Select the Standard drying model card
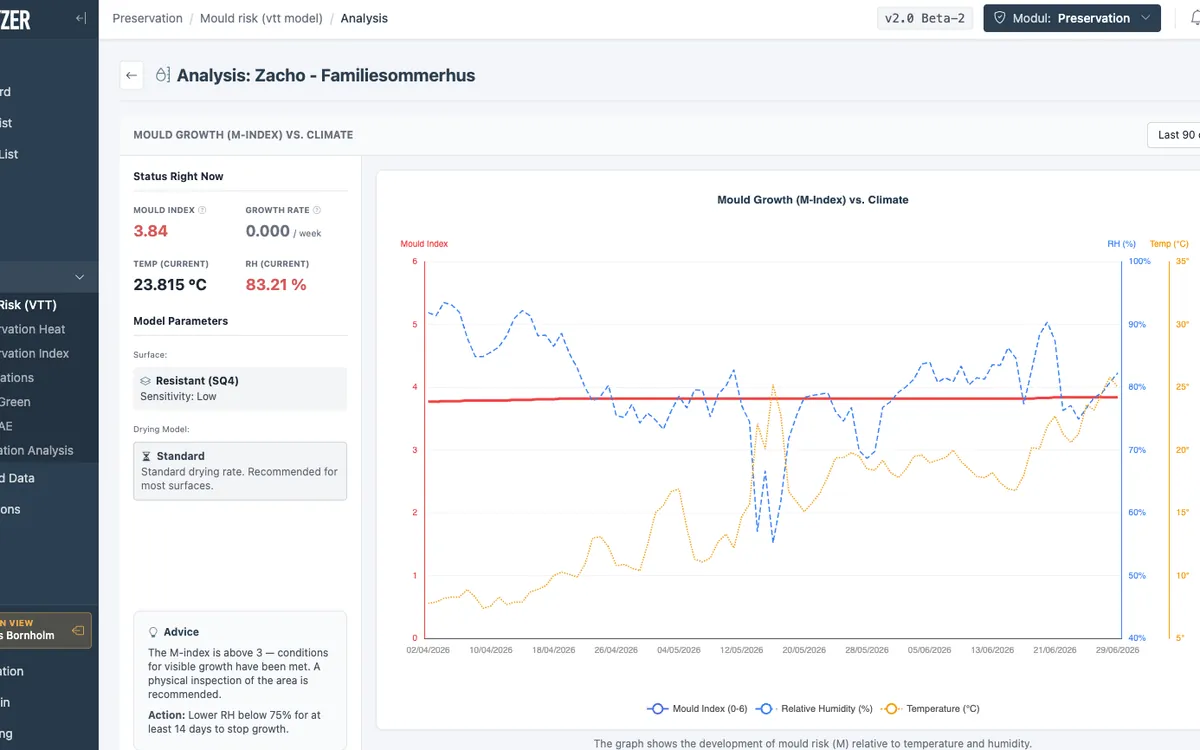Viewport: 1200px width, 750px height. click(240, 471)
